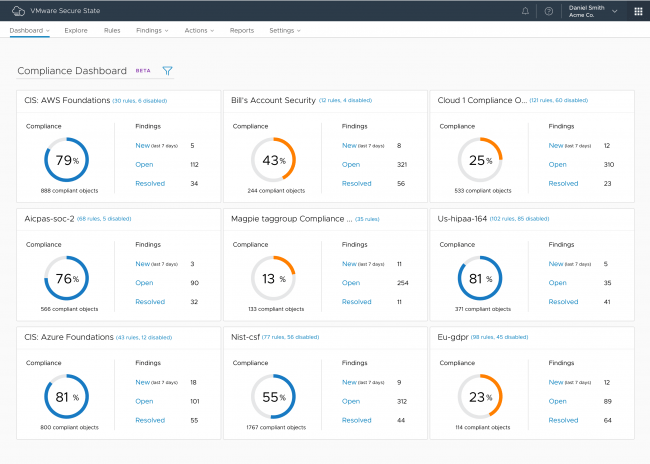Click the 55% donut in Nist-csf

pos(273,396)
